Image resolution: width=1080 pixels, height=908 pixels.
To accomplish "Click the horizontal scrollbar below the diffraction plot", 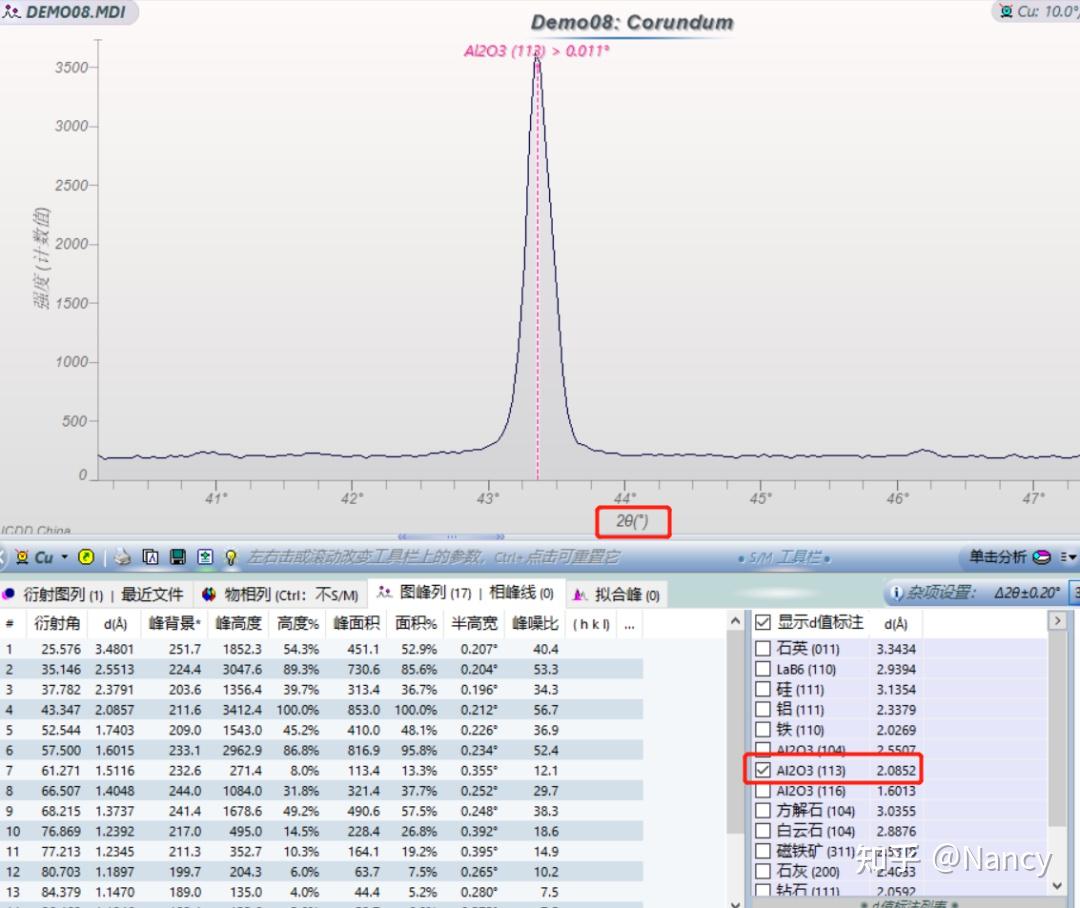I will [x=450, y=536].
